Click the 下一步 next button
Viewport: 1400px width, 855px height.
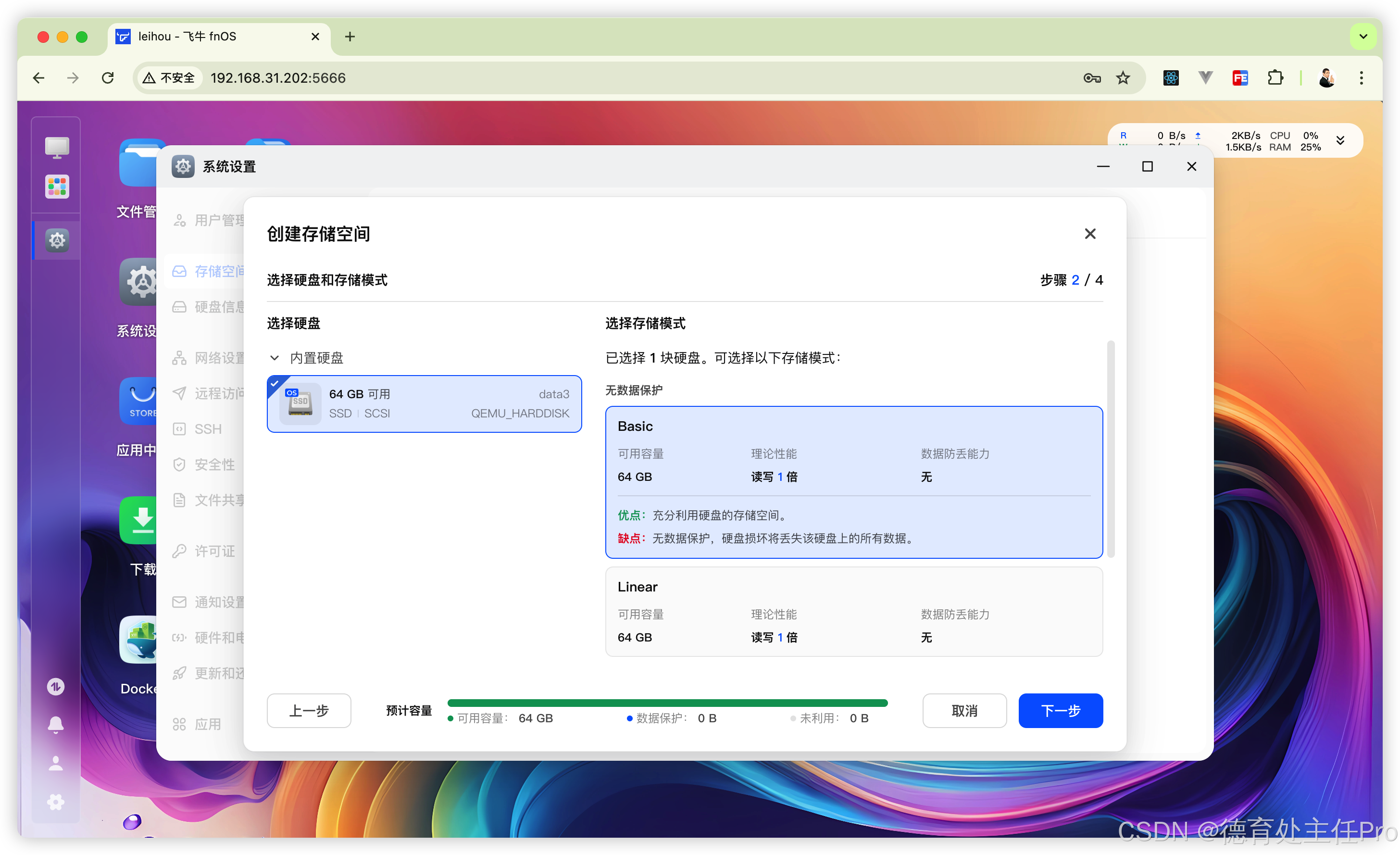pos(1060,711)
